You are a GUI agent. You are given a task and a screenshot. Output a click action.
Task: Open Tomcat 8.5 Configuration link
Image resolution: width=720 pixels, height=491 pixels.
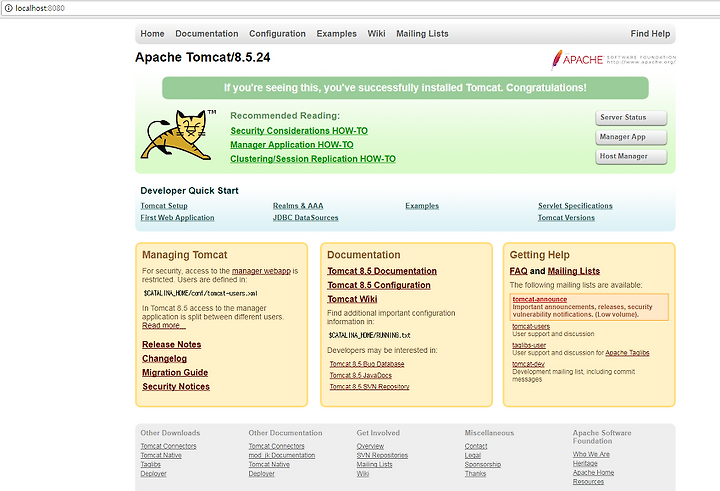click(x=379, y=285)
